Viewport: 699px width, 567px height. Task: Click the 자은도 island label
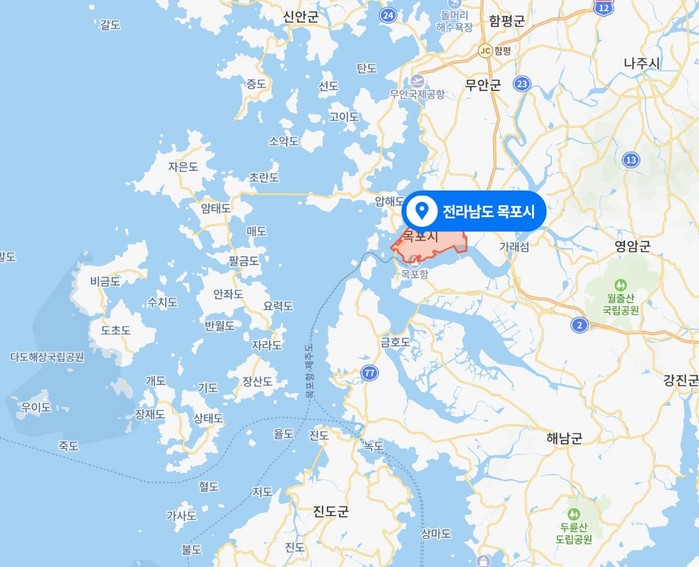[x=183, y=167]
